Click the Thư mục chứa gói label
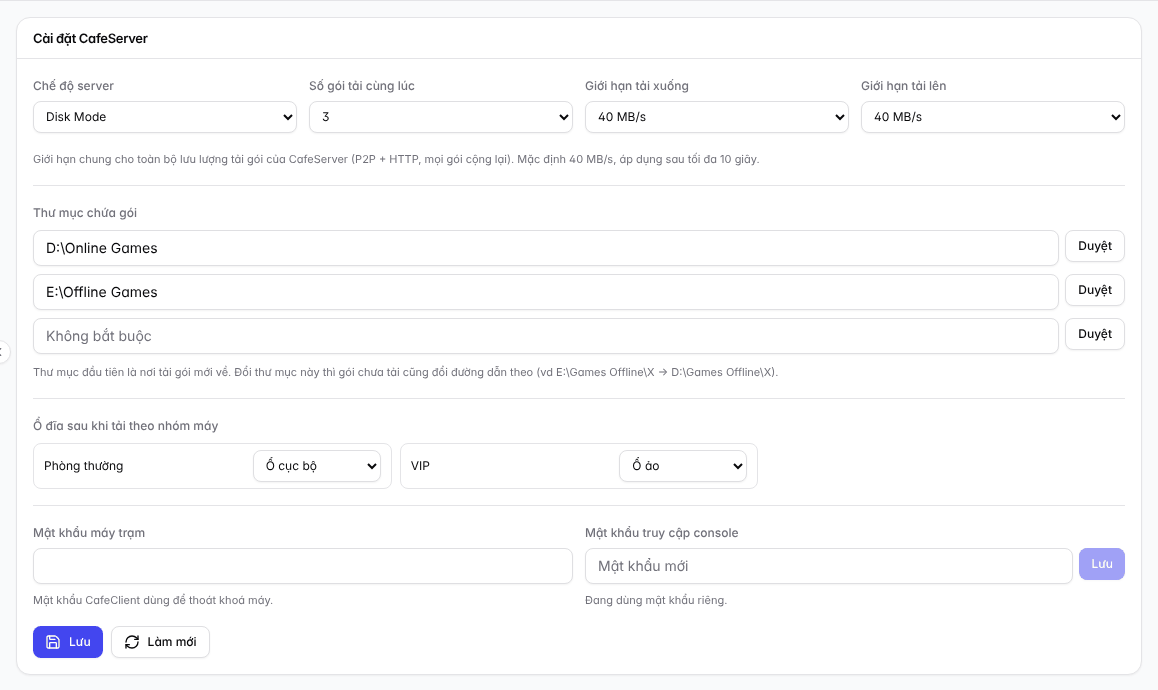 [85, 213]
